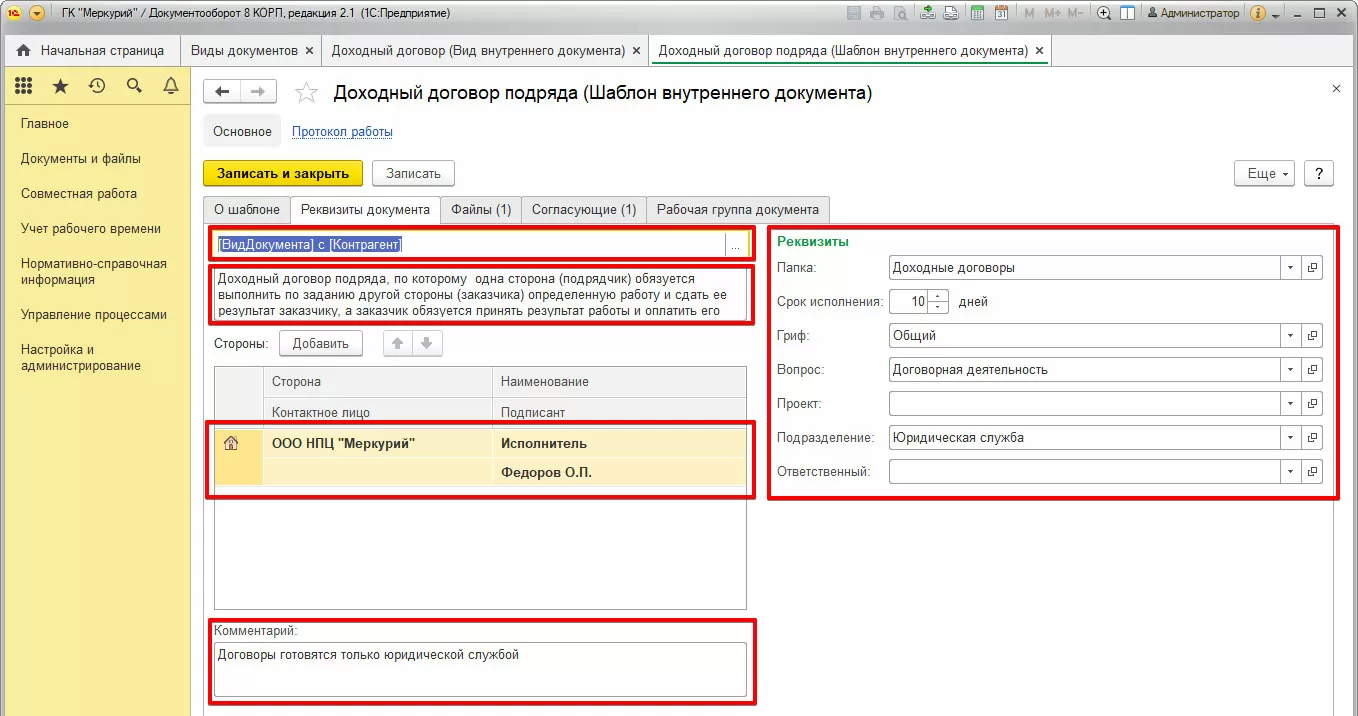The image size is (1358, 716).
Task: Click the Записать и закрыть button
Action: point(283,173)
